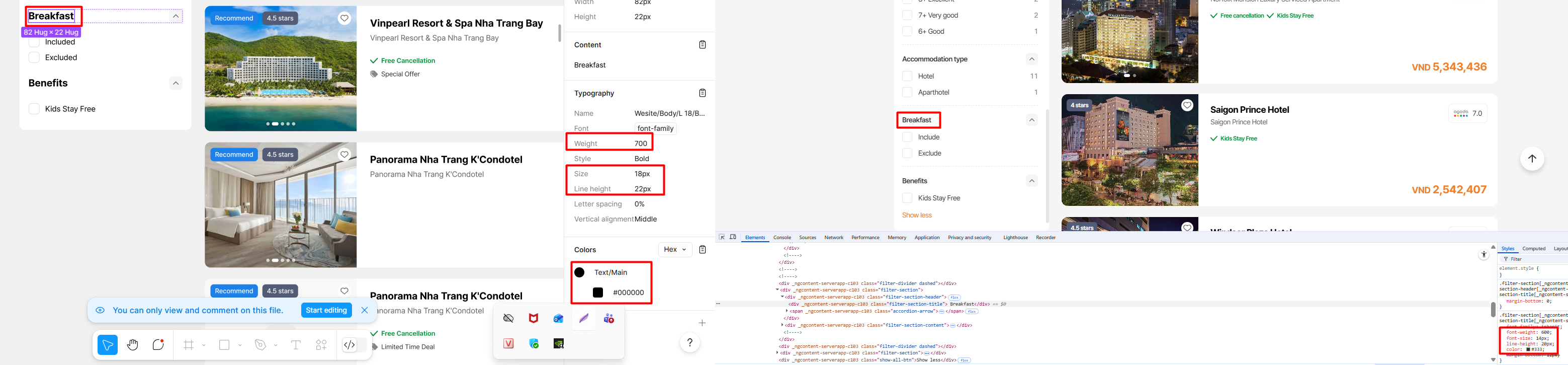Click the Saigon Prince Hotel photo
This screenshot has width=1568, height=365.
[1130, 150]
